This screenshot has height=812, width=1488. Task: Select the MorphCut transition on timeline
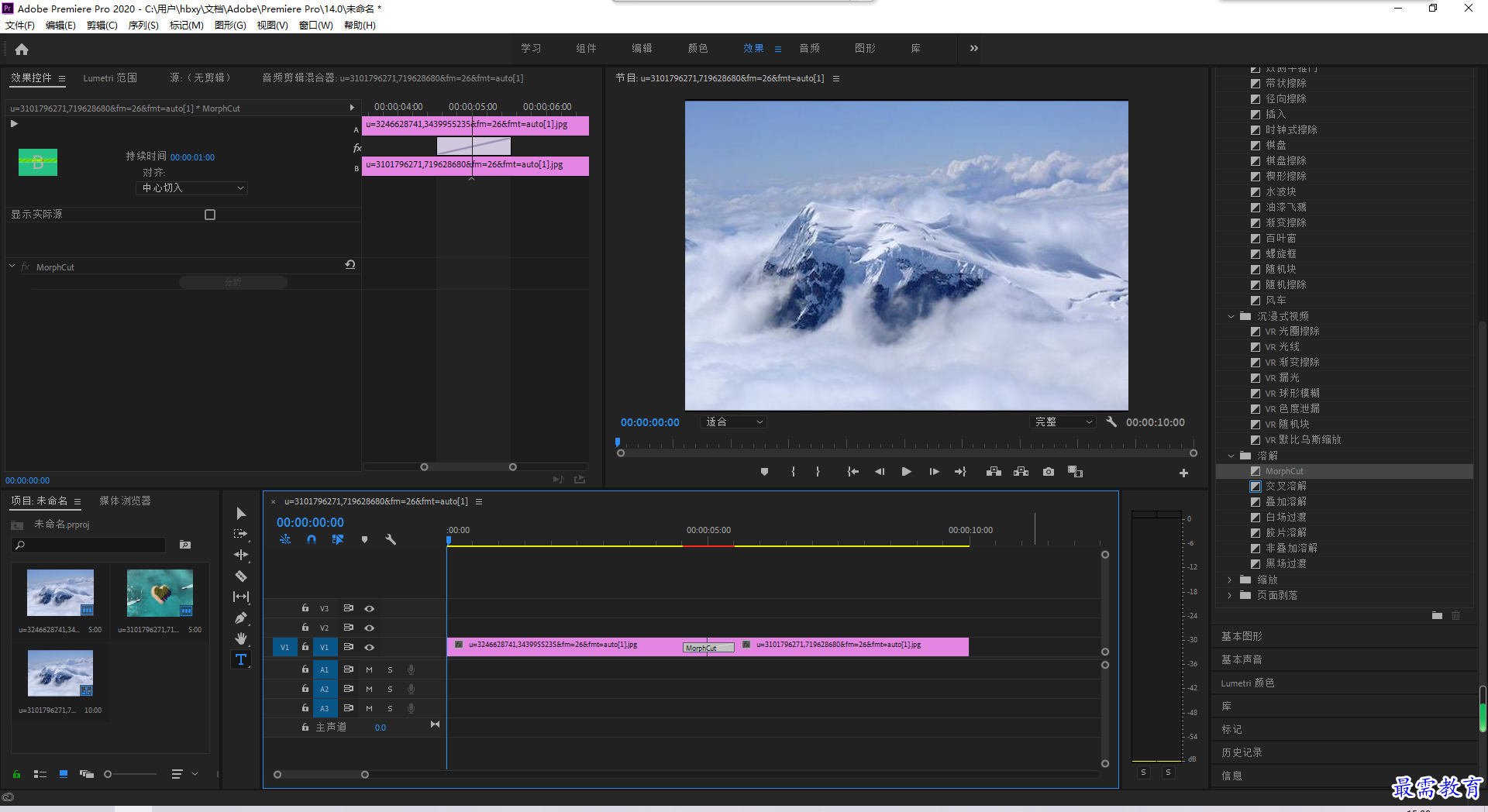click(x=708, y=648)
